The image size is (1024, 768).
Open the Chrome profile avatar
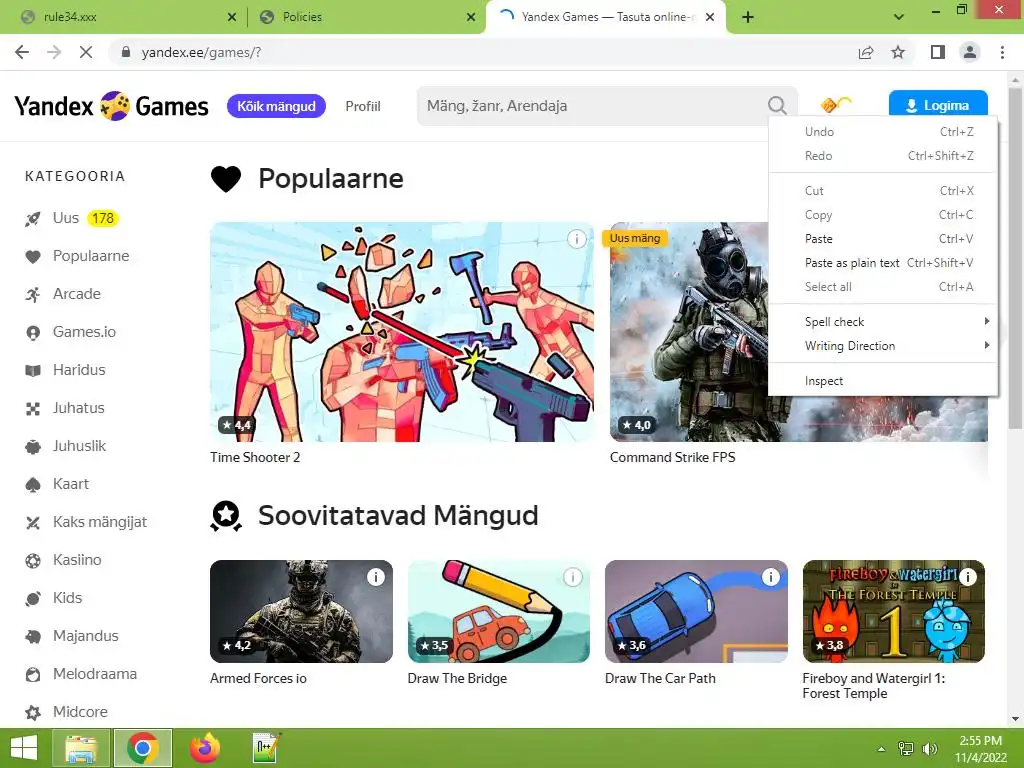(970, 52)
